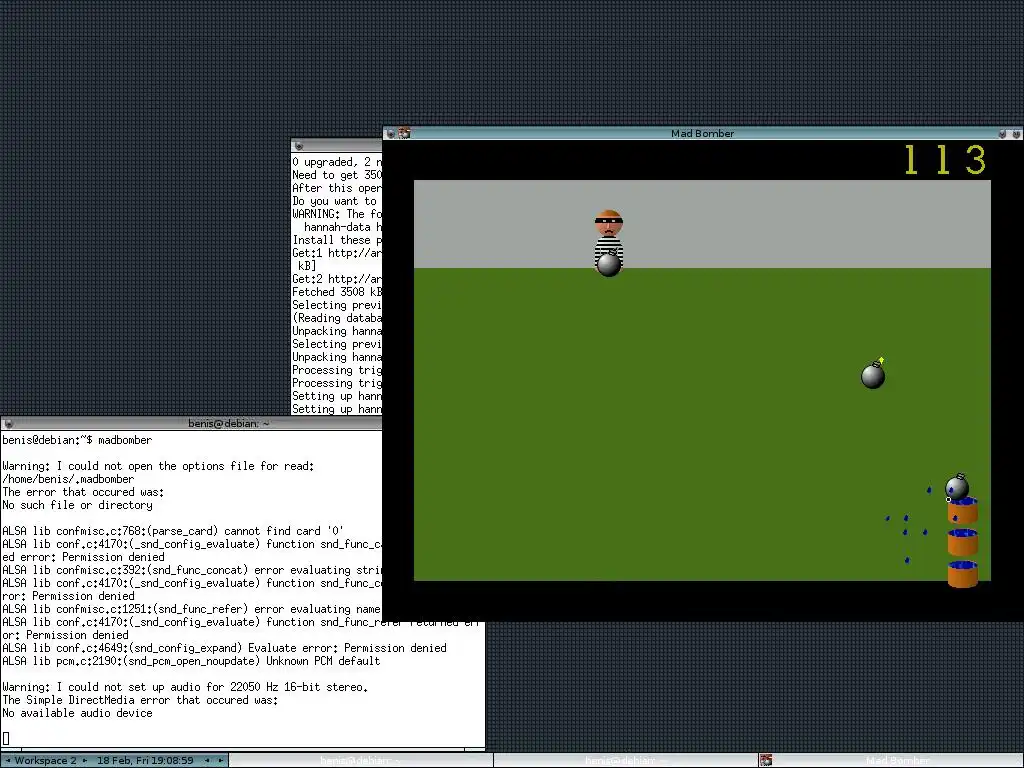Click the top water bucket
This screenshot has height=768, width=1024.
963,511
